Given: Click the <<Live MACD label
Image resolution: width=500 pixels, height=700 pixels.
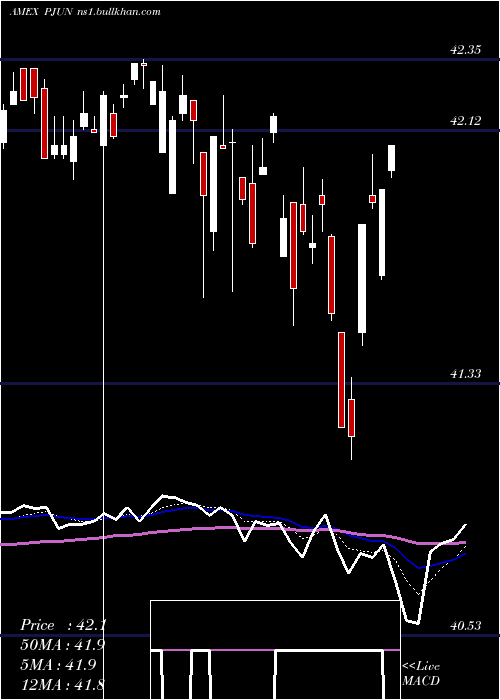Looking at the screenshot, I should 421,673.
